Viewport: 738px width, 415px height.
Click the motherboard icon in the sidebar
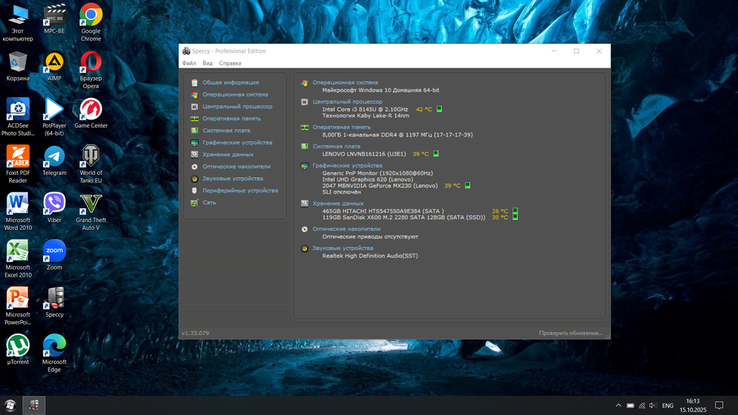tap(194, 130)
